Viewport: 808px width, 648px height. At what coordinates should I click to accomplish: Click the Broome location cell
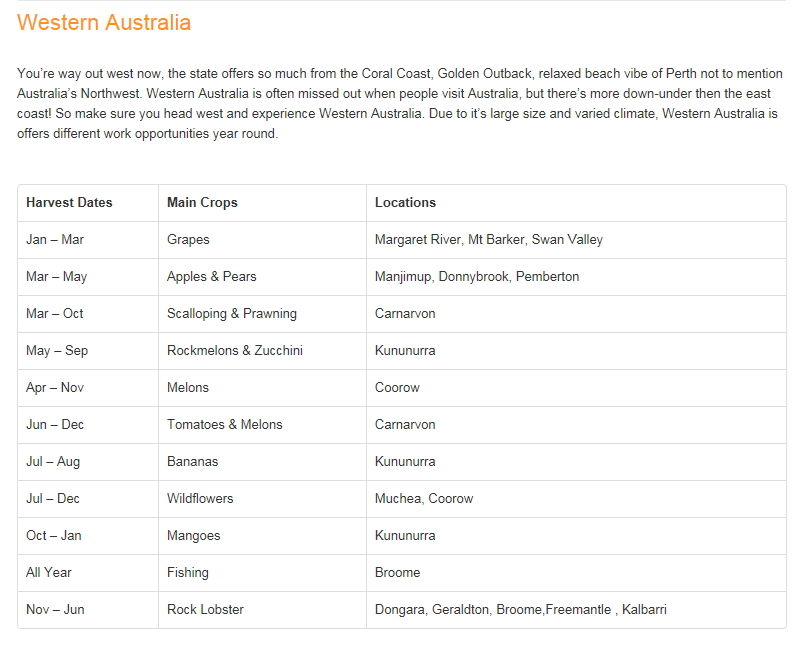pos(397,572)
